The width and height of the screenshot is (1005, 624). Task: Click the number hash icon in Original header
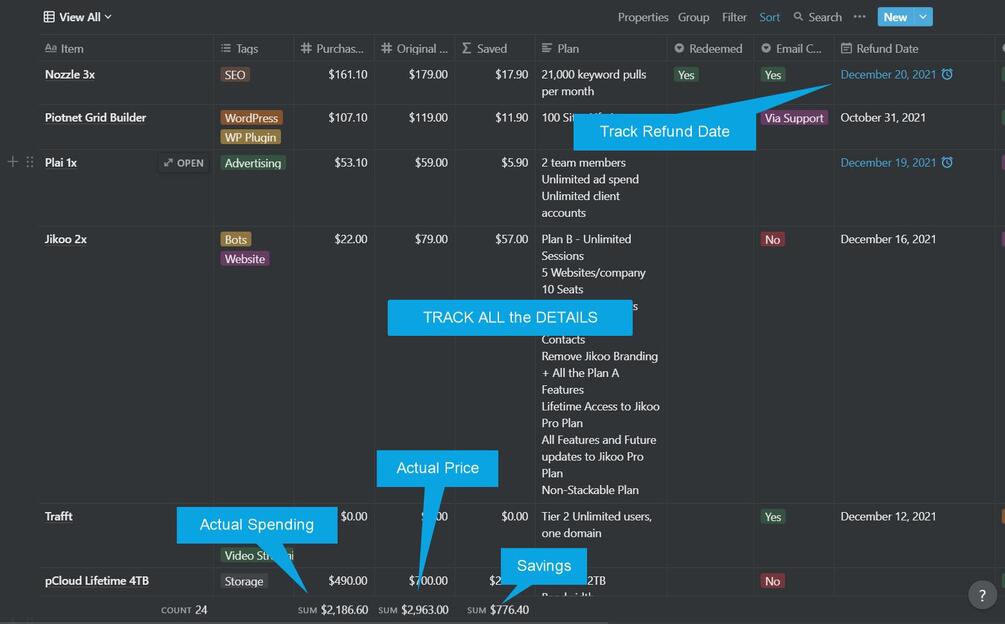[386, 49]
